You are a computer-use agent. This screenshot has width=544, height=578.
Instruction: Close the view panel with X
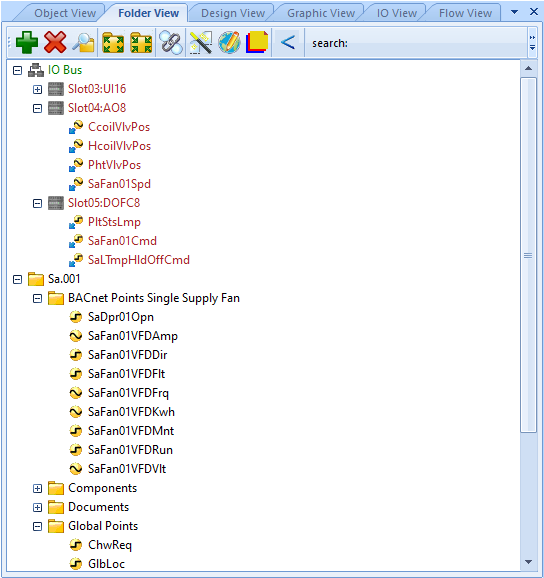click(533, 12)
